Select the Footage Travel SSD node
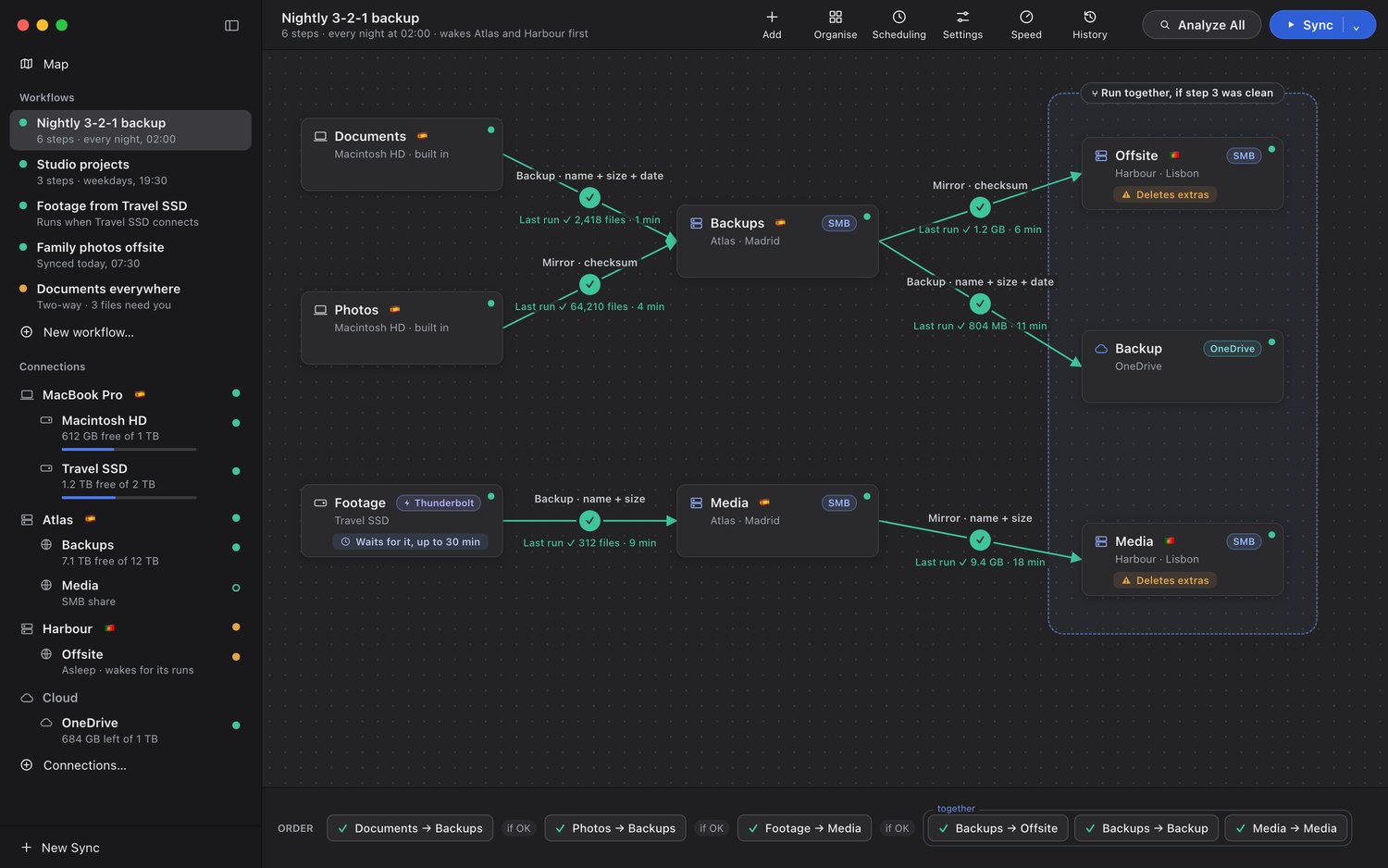The height and width of the screenshot is (868, 1388). coord(402,520)
